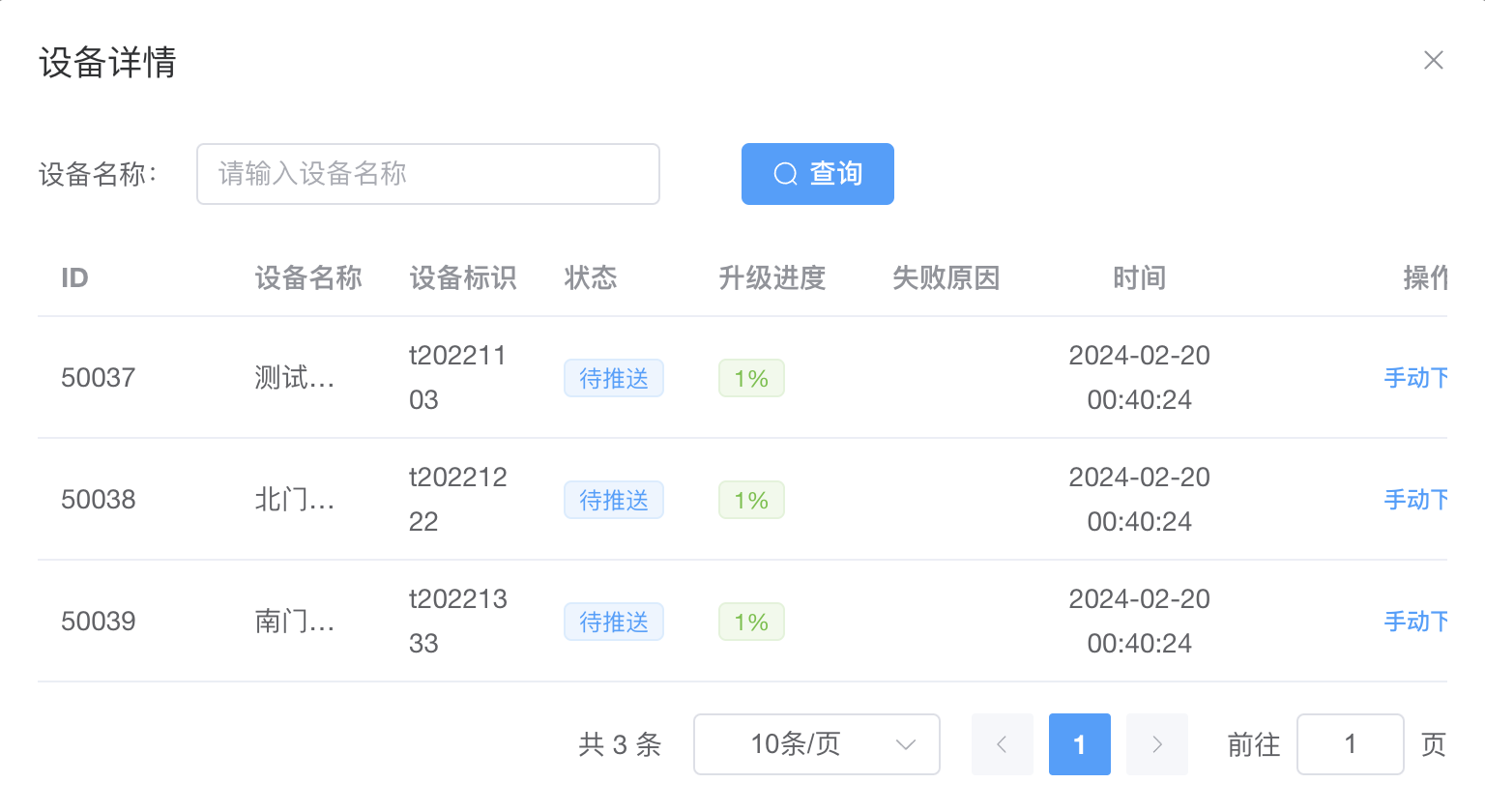Click device identifier t20221222
This screenshot has width=1485, height=812.
tap(458, 500)
